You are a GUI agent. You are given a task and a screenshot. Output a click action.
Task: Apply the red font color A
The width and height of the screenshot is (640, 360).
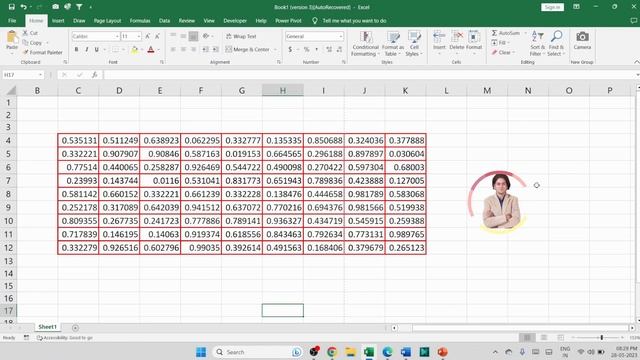tap(151, 50)
